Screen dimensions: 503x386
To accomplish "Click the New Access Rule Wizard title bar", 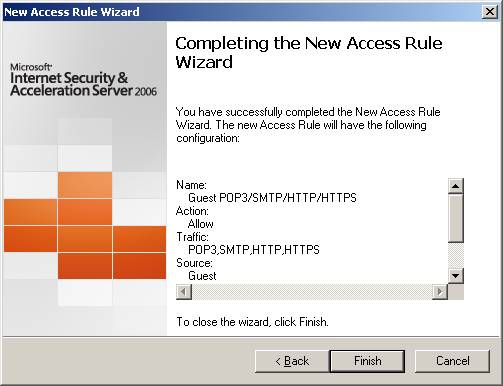I will pos(242,12).
